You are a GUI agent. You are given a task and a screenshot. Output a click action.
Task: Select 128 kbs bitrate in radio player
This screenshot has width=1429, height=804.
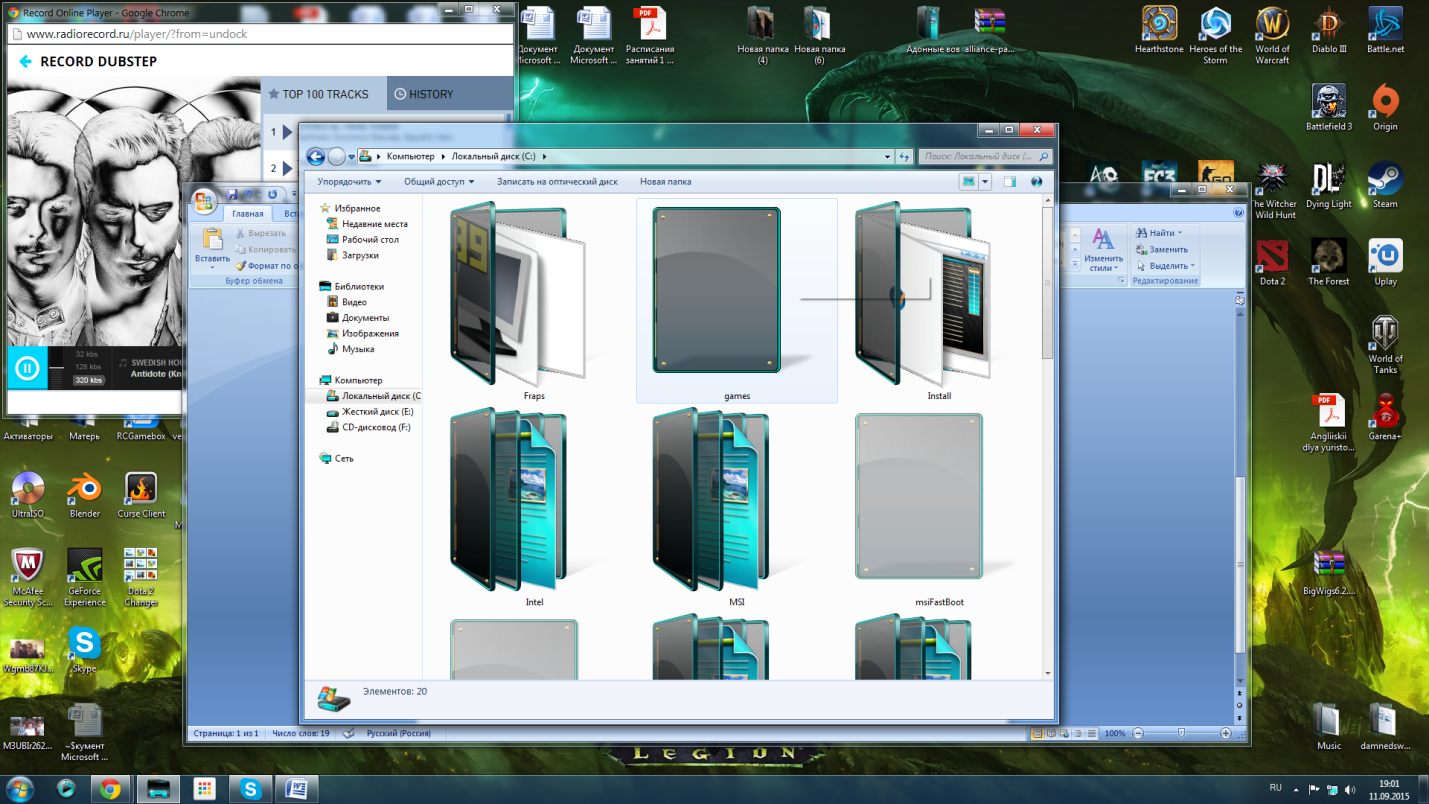[90, 367]
